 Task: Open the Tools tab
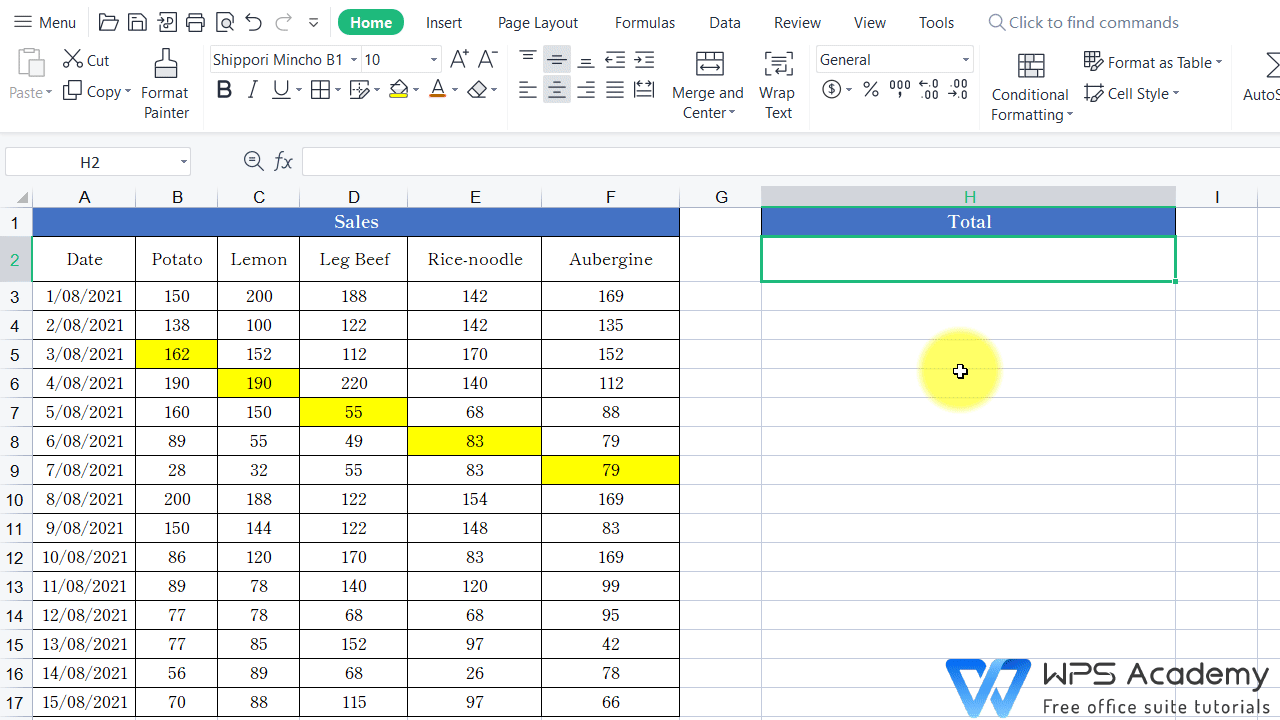(x=937, y=22)
